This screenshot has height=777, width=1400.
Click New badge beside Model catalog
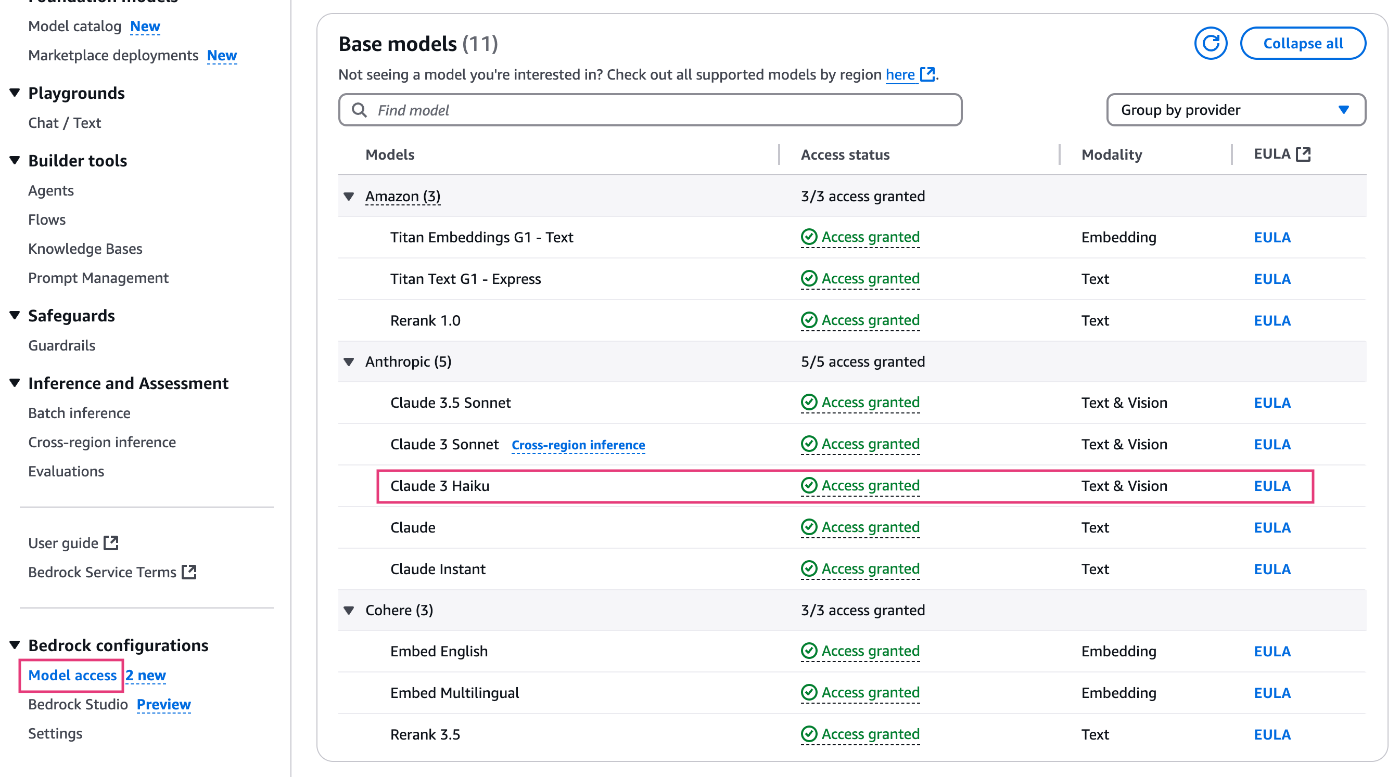[145, 26]
